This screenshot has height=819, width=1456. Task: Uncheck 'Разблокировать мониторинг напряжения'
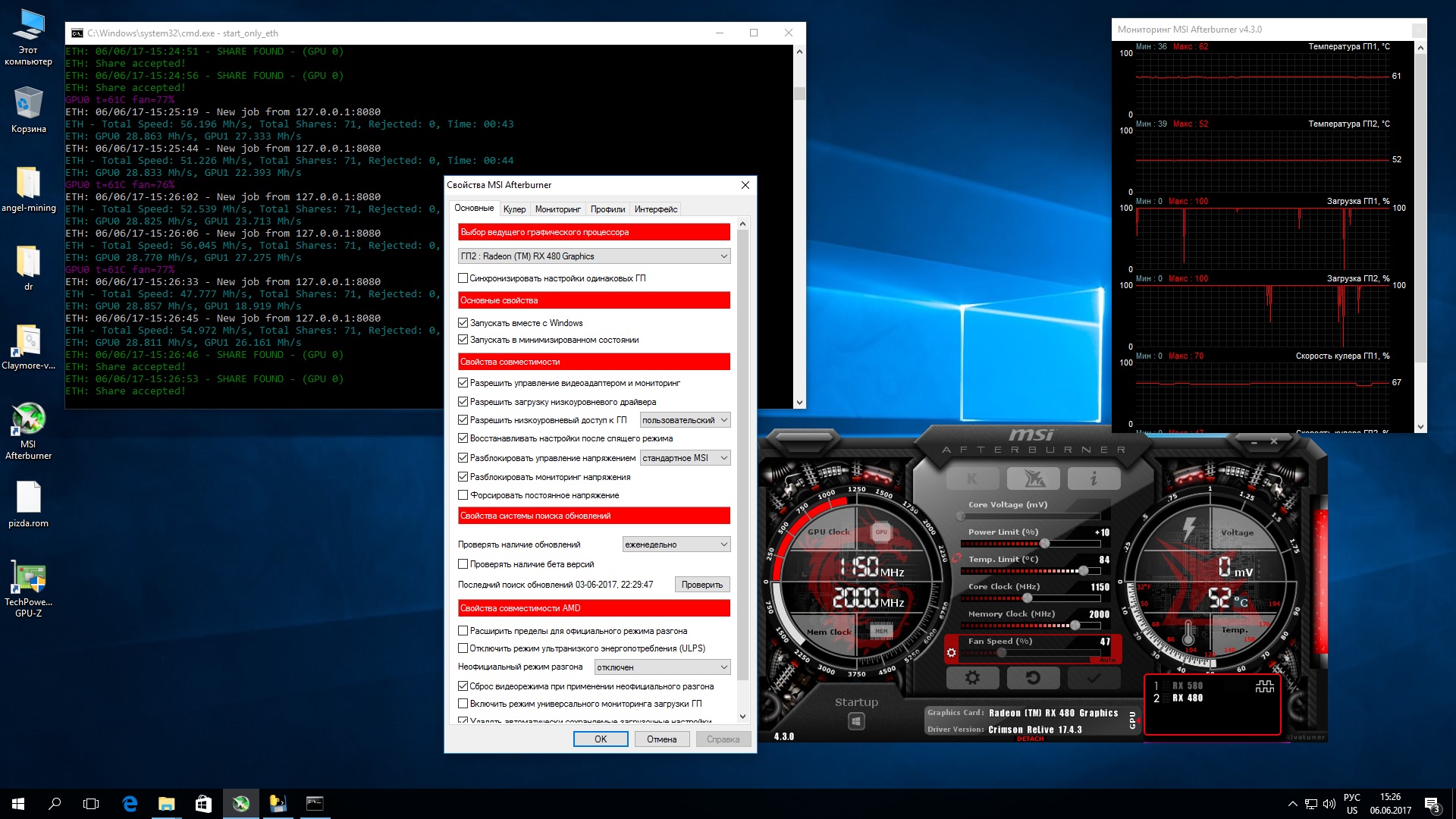463,477
